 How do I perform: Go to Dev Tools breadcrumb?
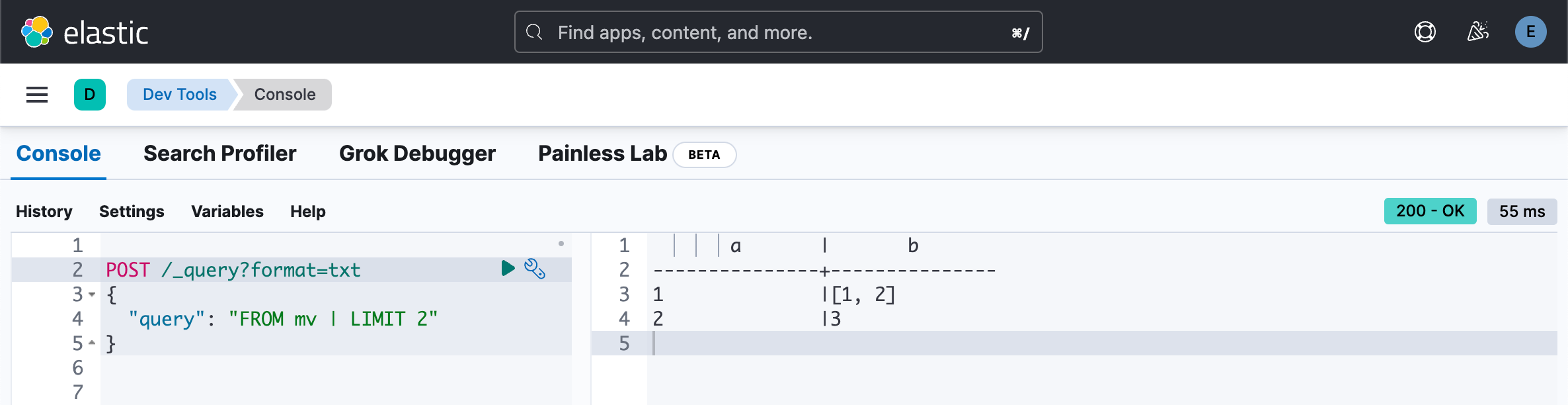click(180, 95)
